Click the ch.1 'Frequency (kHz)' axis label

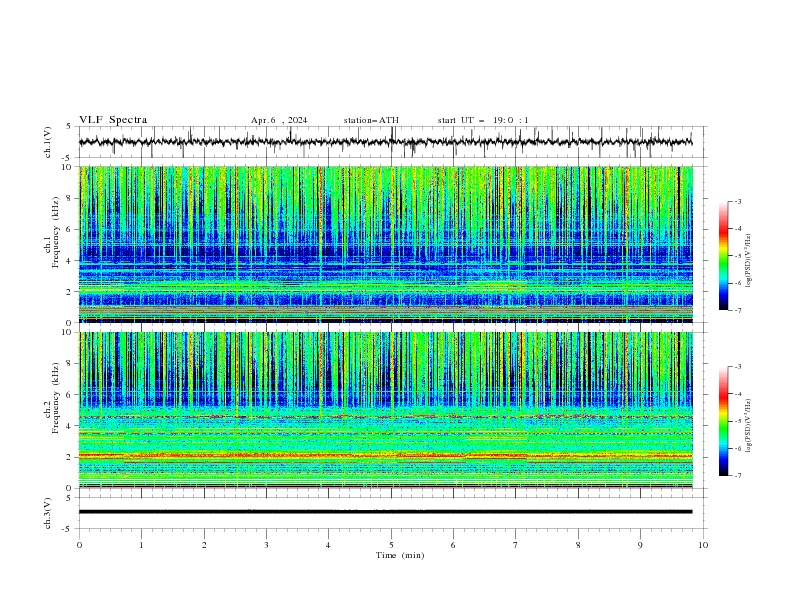click(56, 232)
